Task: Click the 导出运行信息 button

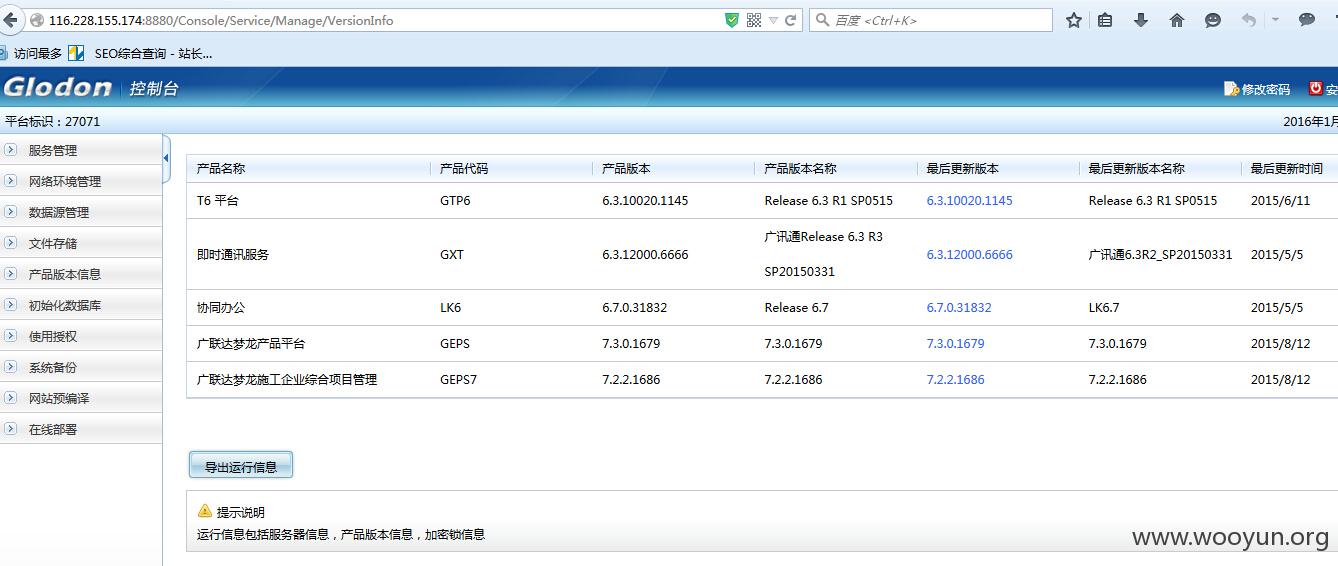Action: (x=241, y=466)
